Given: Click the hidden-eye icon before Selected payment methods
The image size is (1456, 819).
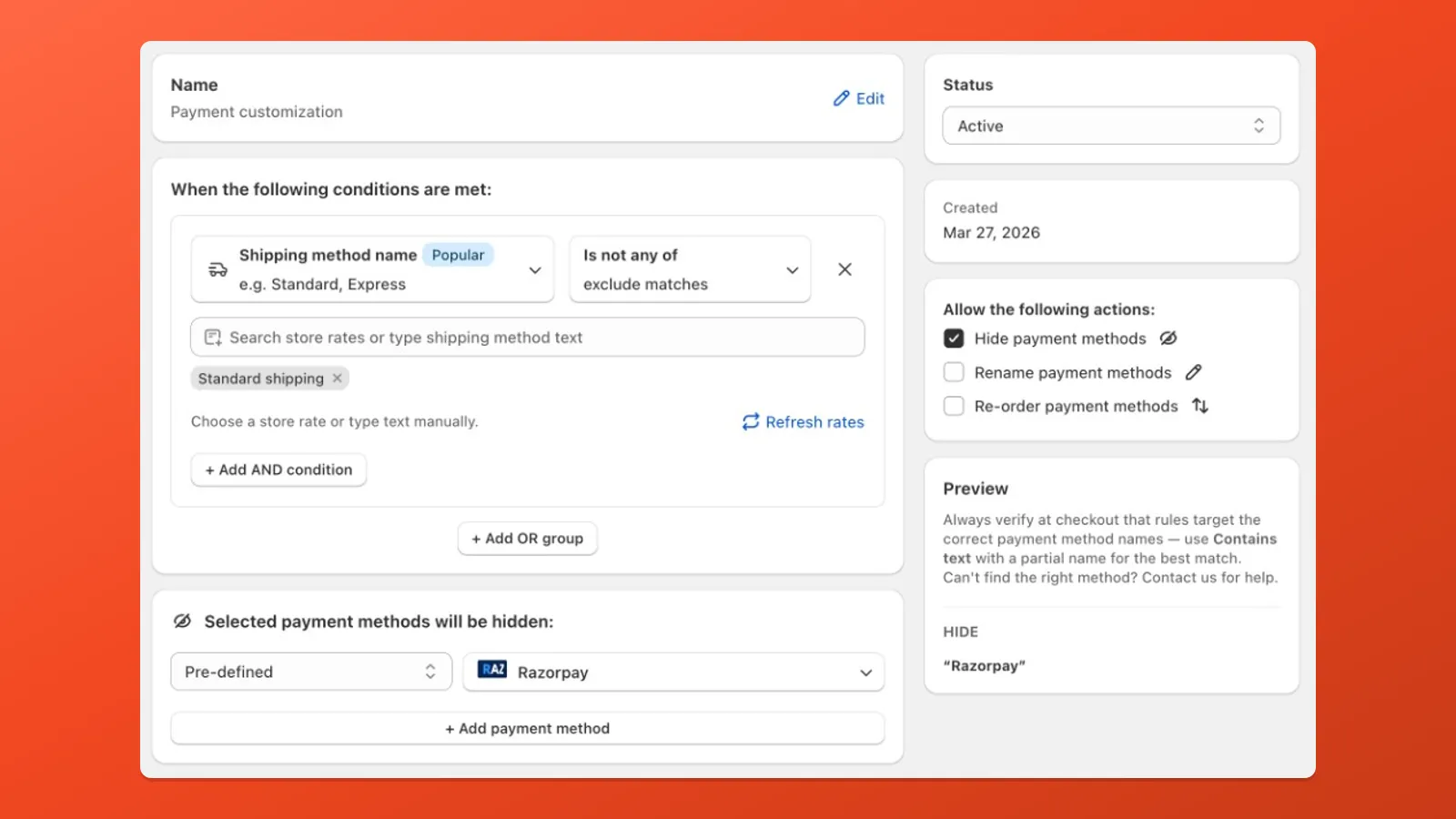Looking at the screenshot, I should click(x=182, y=620).
